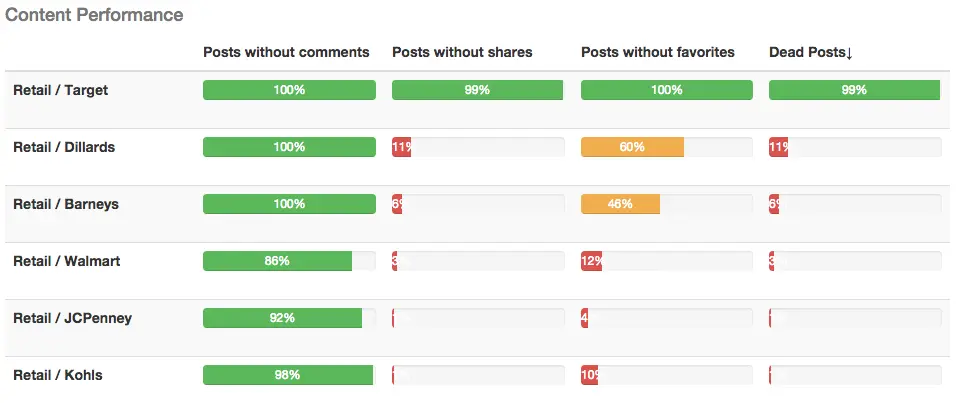The height and width of the screenshot is (403, 959).
Task: Click Dillards' red 11% shares bar
Action: click(x=402, y=147)
